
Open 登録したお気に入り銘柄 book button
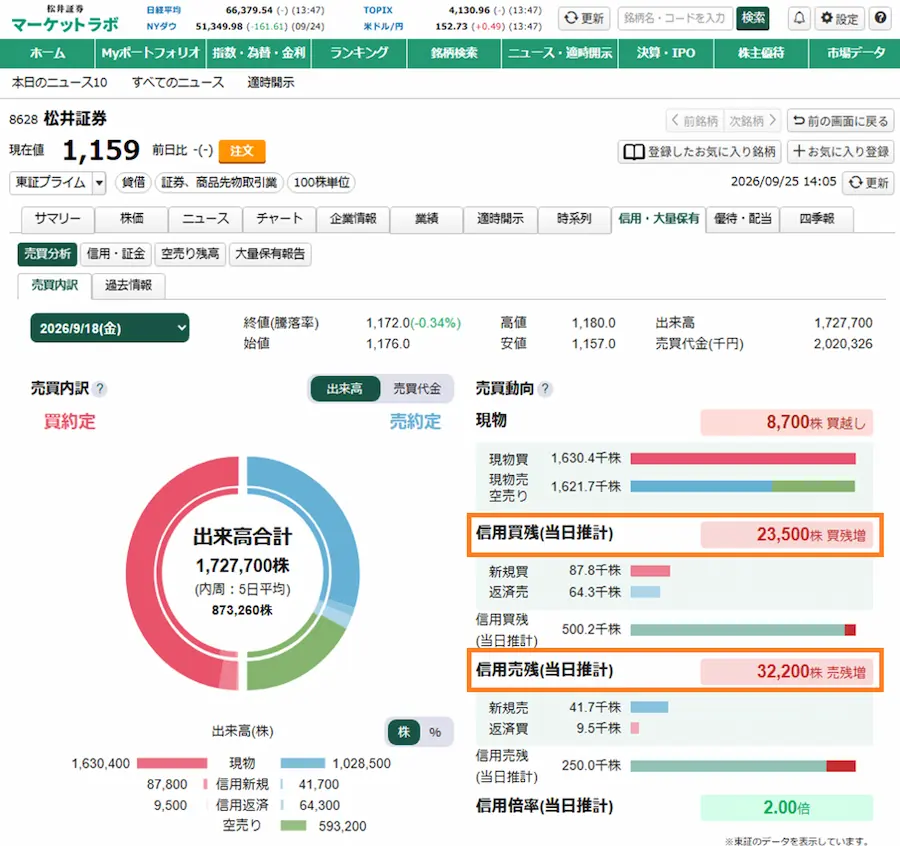(700, 152)
